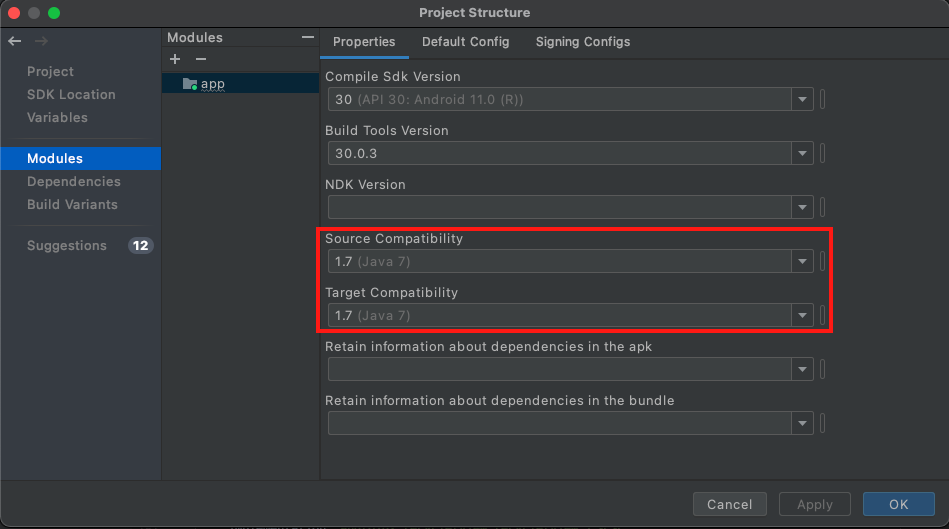Switch to the Default Config tab
Screen dimensions: 949x529
click(x=465, y=42)
